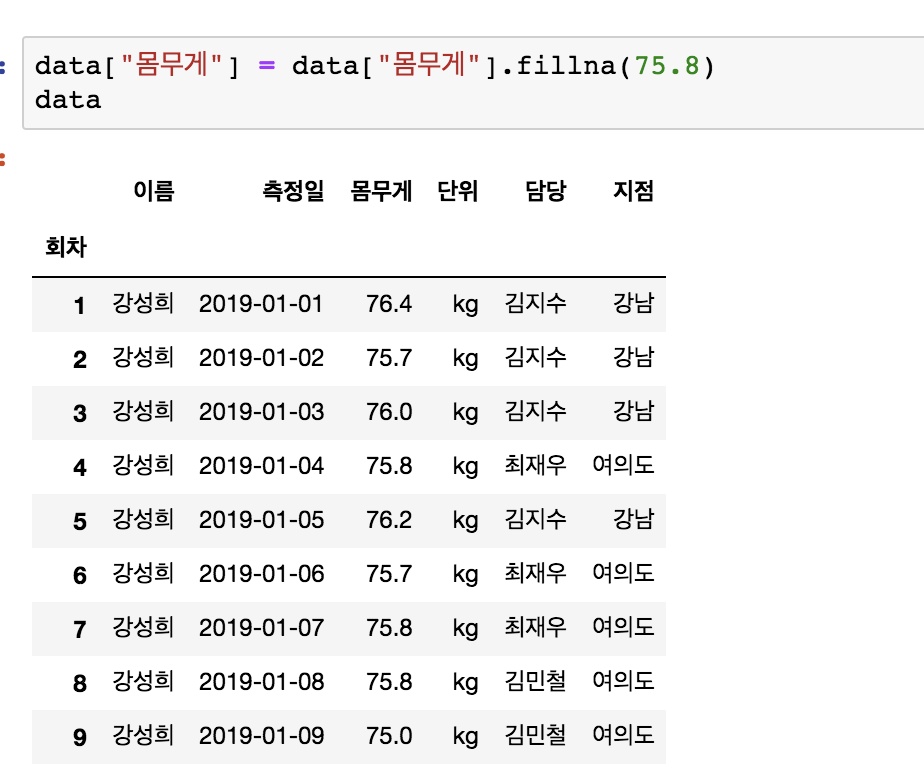The height and width of the screenshot is (782, 924).
Task: Select row index 1 in the table
Action: click(79, 304)
